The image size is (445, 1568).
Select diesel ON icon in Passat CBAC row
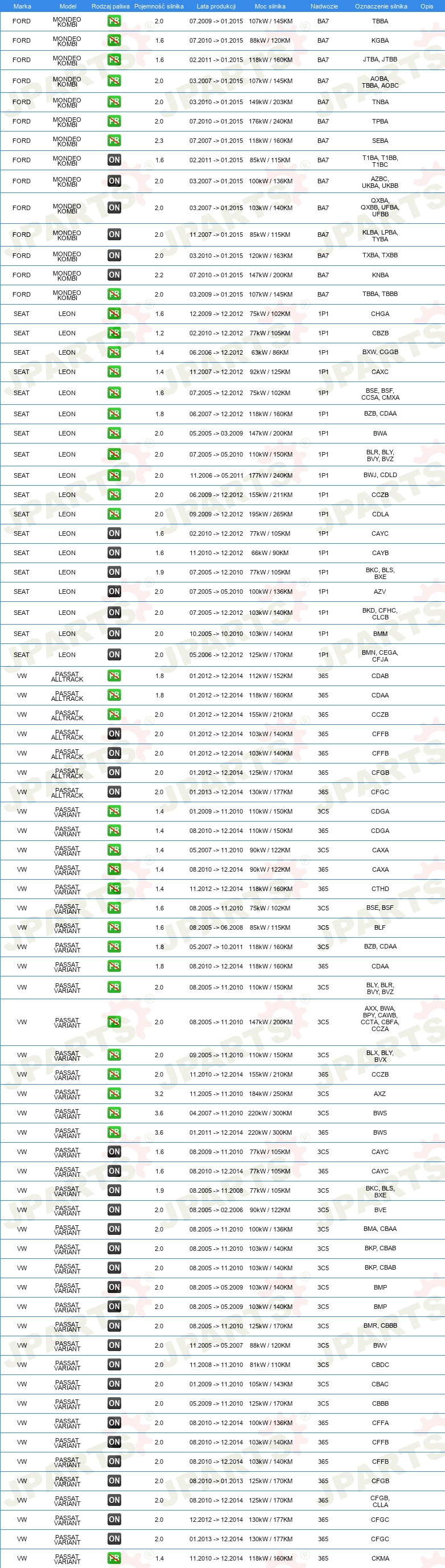point(114,1384)
